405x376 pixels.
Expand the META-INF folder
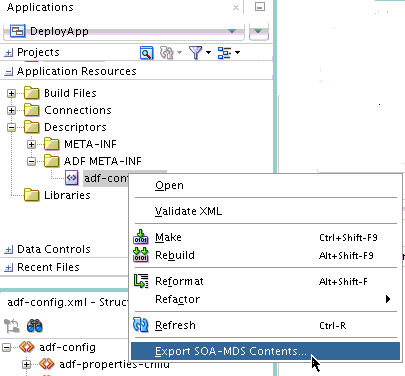[x=31, y=144]
